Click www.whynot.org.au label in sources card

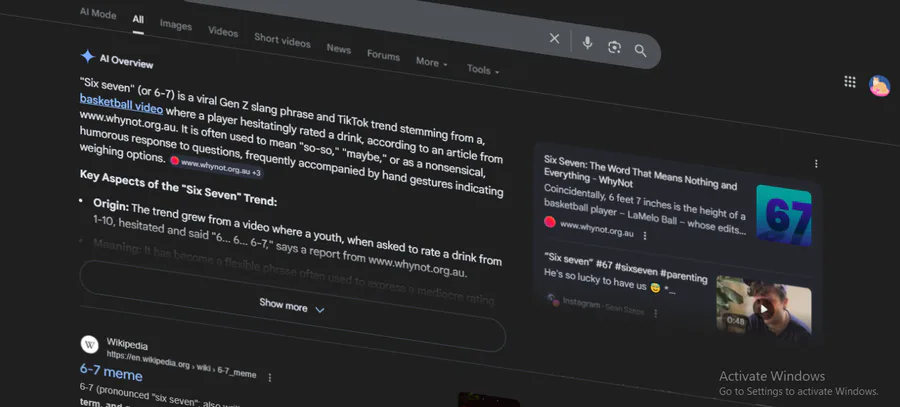click(597, 229)
